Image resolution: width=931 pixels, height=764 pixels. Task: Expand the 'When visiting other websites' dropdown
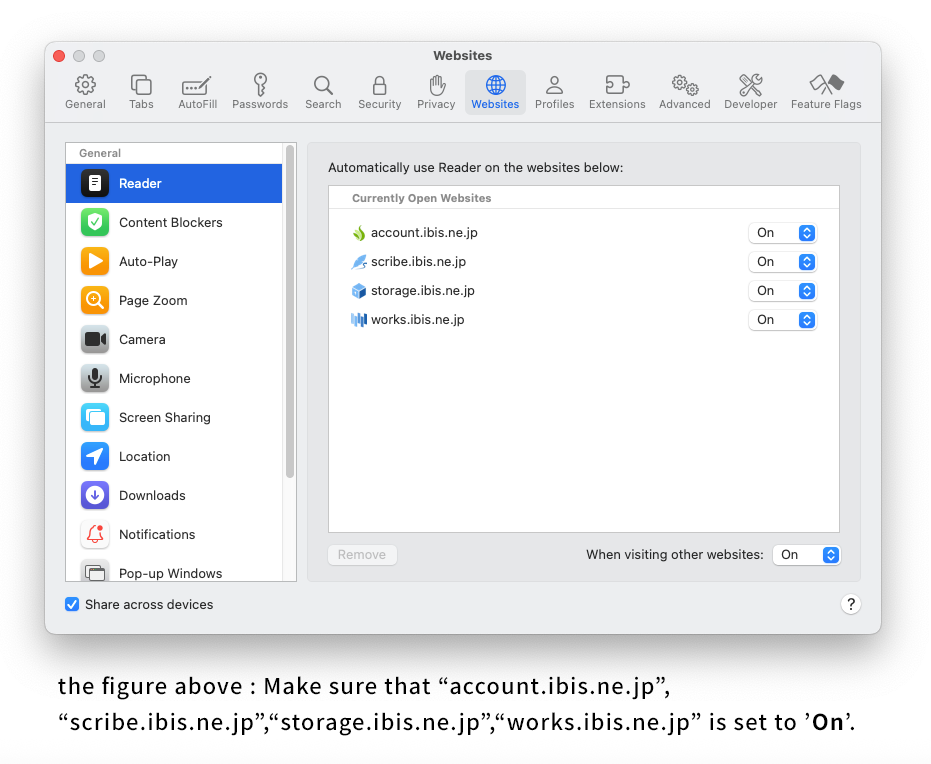tap(806, 555)
